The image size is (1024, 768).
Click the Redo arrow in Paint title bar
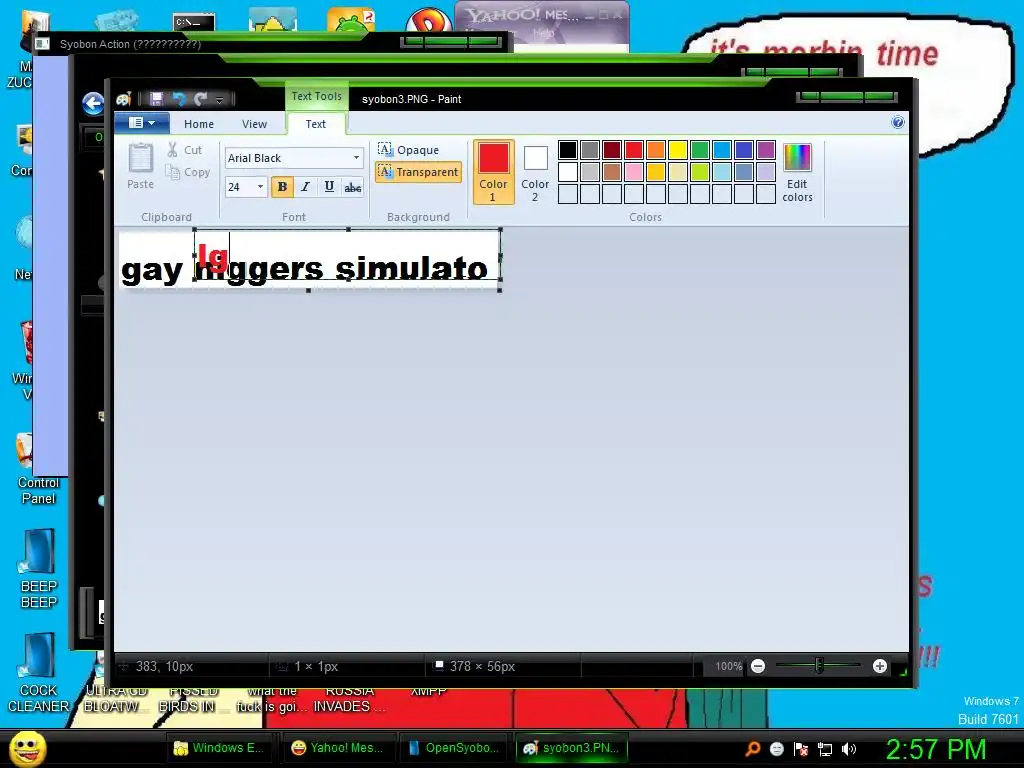tap(200, 99)
